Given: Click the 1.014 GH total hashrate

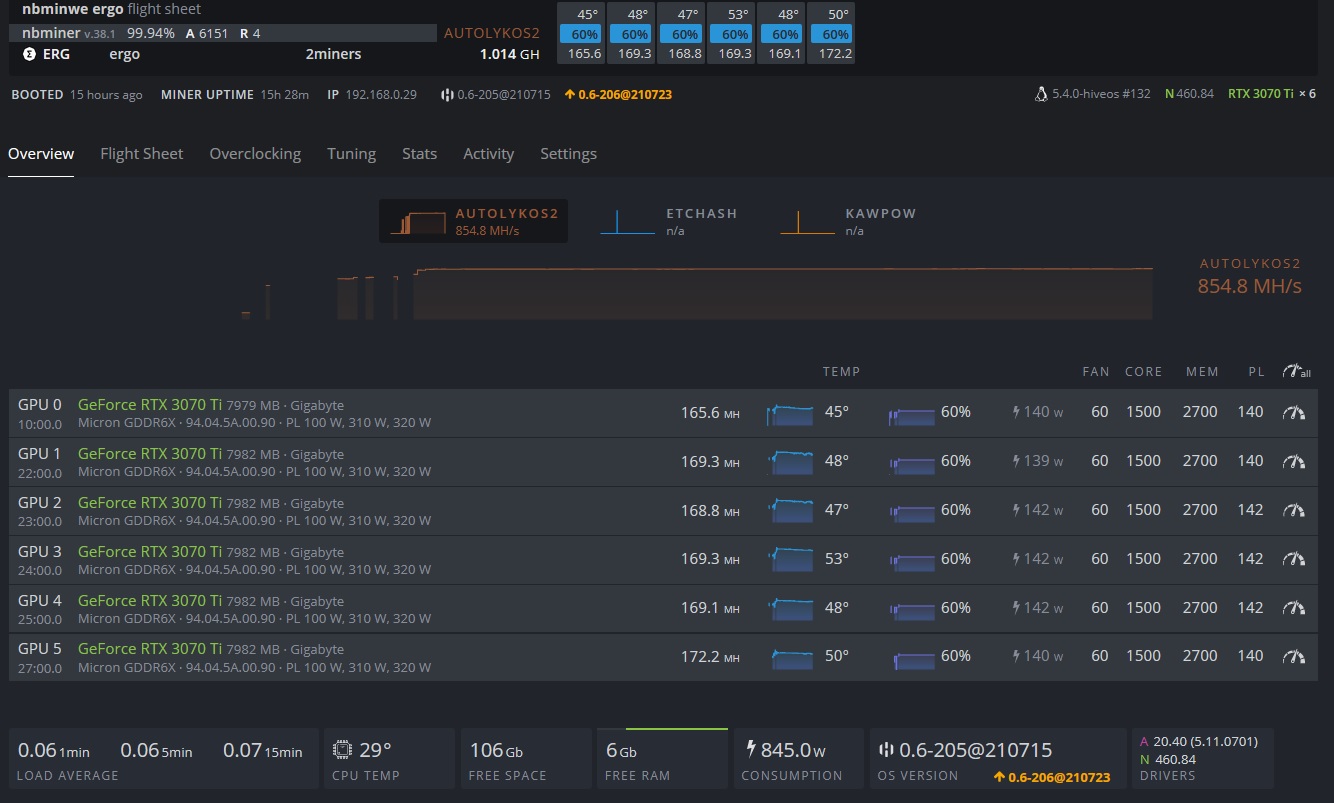Looking at the screenshot, I should coord(509,54).
